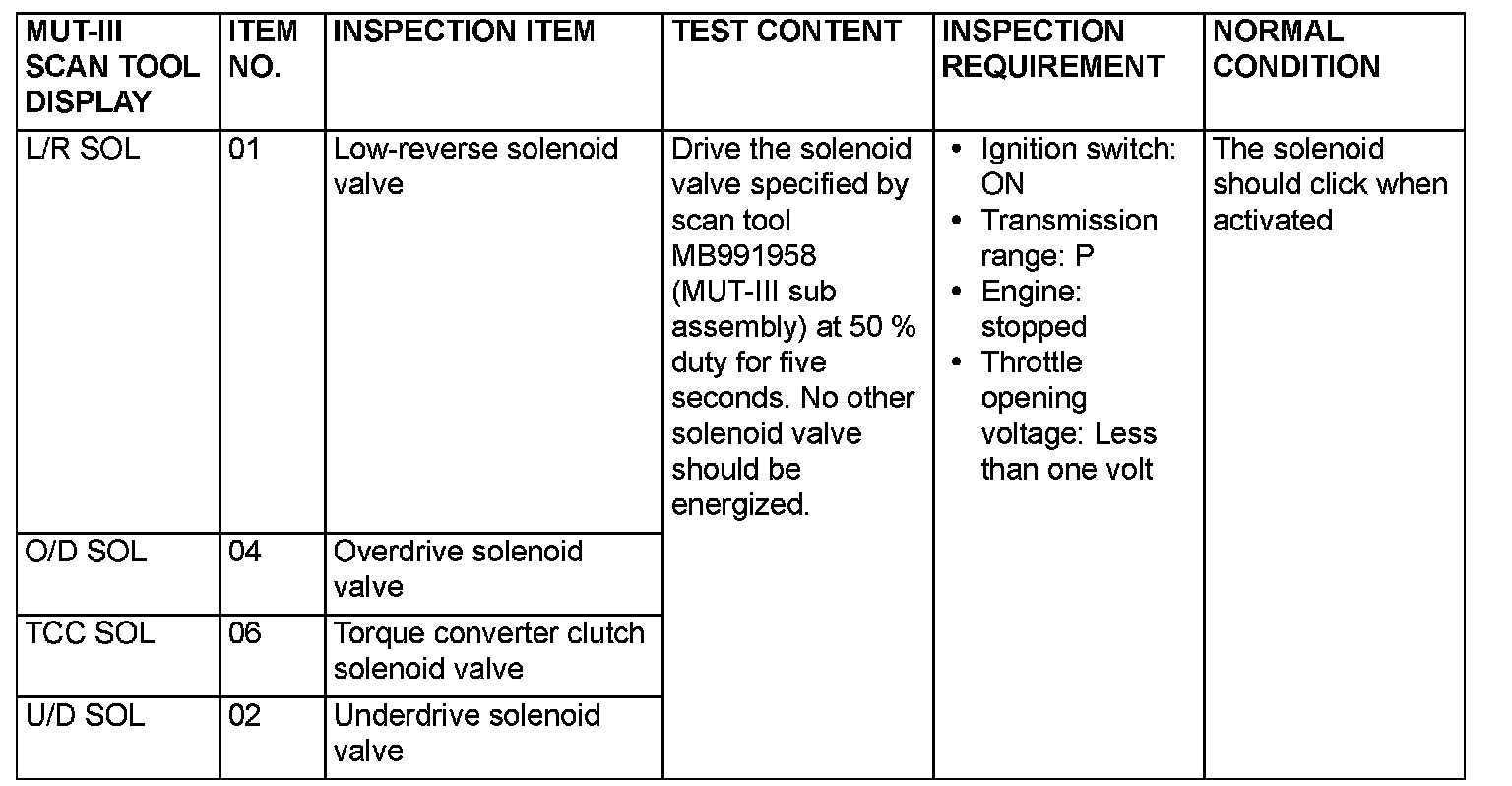Click the MUT-III SCAN TOOL DISPLAY header
Image resolution: width=1512 pixels, height=786 pixels.
tap(111, 67)
